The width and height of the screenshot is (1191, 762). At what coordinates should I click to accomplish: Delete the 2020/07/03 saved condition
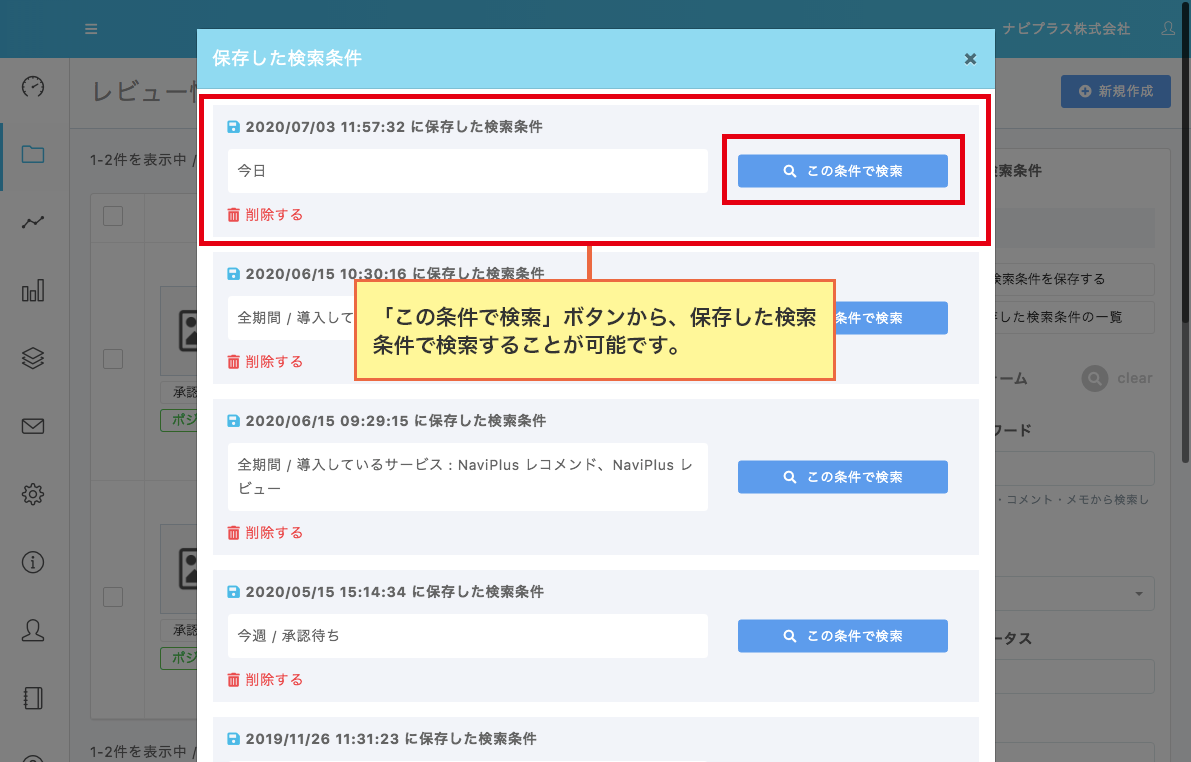(x=265, y=215)
